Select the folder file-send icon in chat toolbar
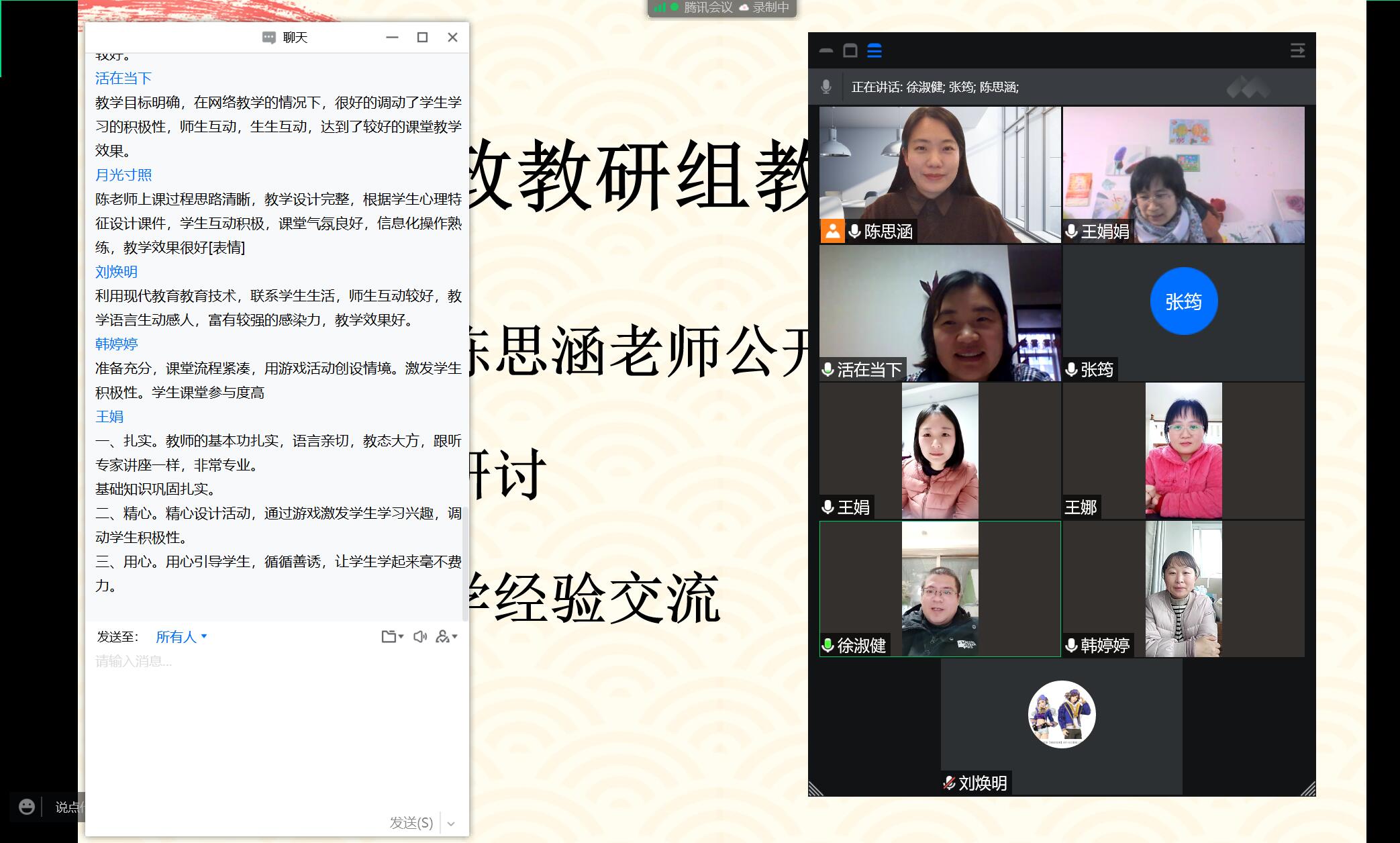 tap(389, 636)
